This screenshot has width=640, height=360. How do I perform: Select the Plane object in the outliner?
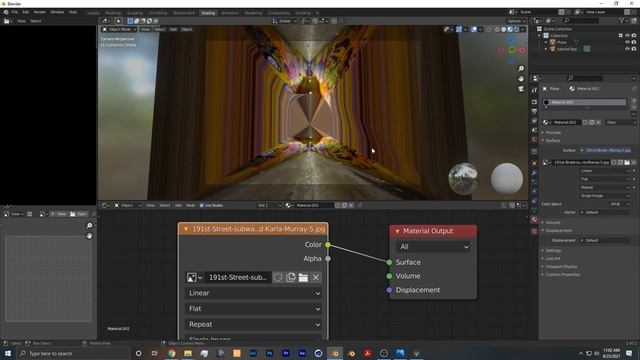[x=562, y=42]
